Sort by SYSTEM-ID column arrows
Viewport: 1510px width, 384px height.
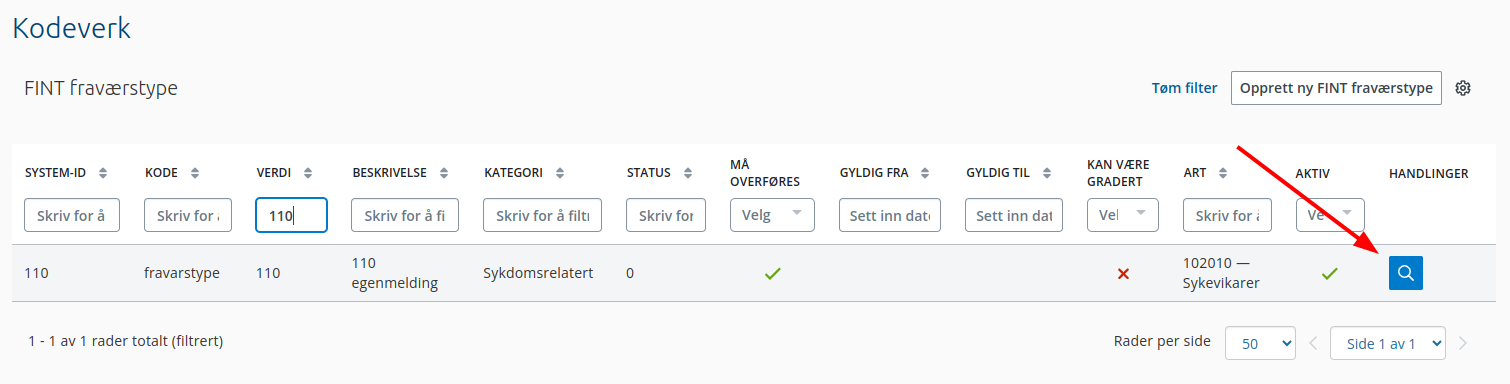(103, 173)
